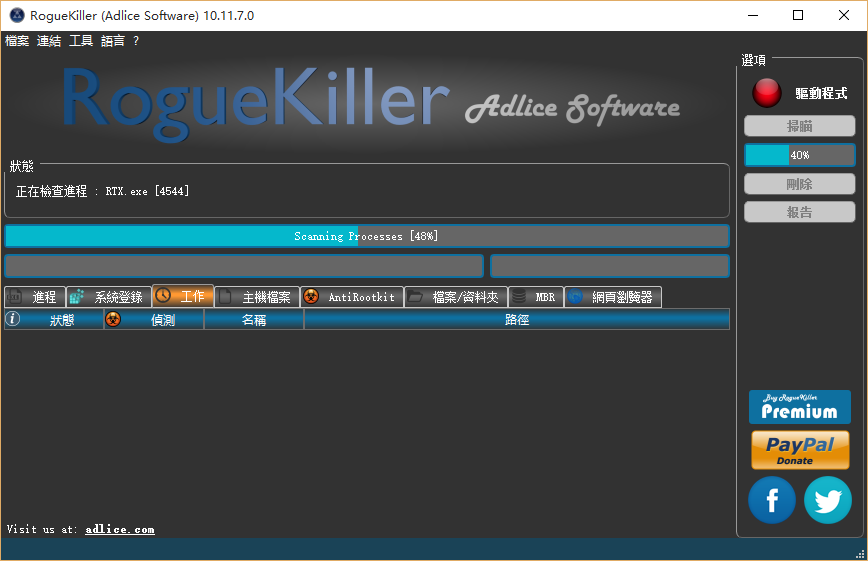The width and height of the screenshot is (868, 561).
Task: Open the Buy RogueKiller Premium banner
Action: click(799, 407)
